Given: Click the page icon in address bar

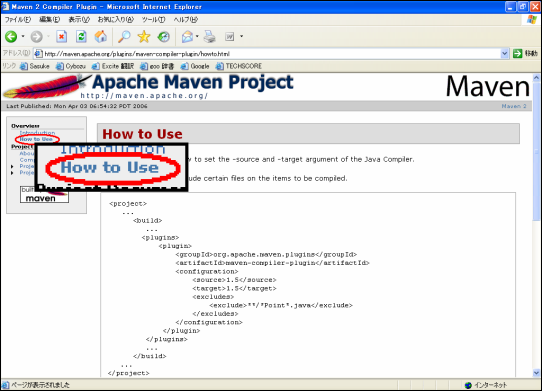Looking at the screenshot, I should point(39,54).
